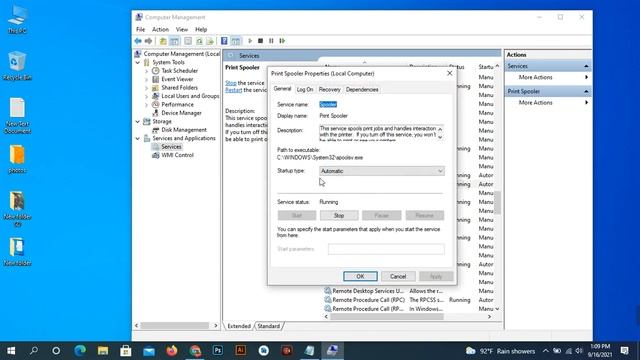640x360 pixels.
Task: Click the Up one level folder icon
Action: click(x=163, y=41)
